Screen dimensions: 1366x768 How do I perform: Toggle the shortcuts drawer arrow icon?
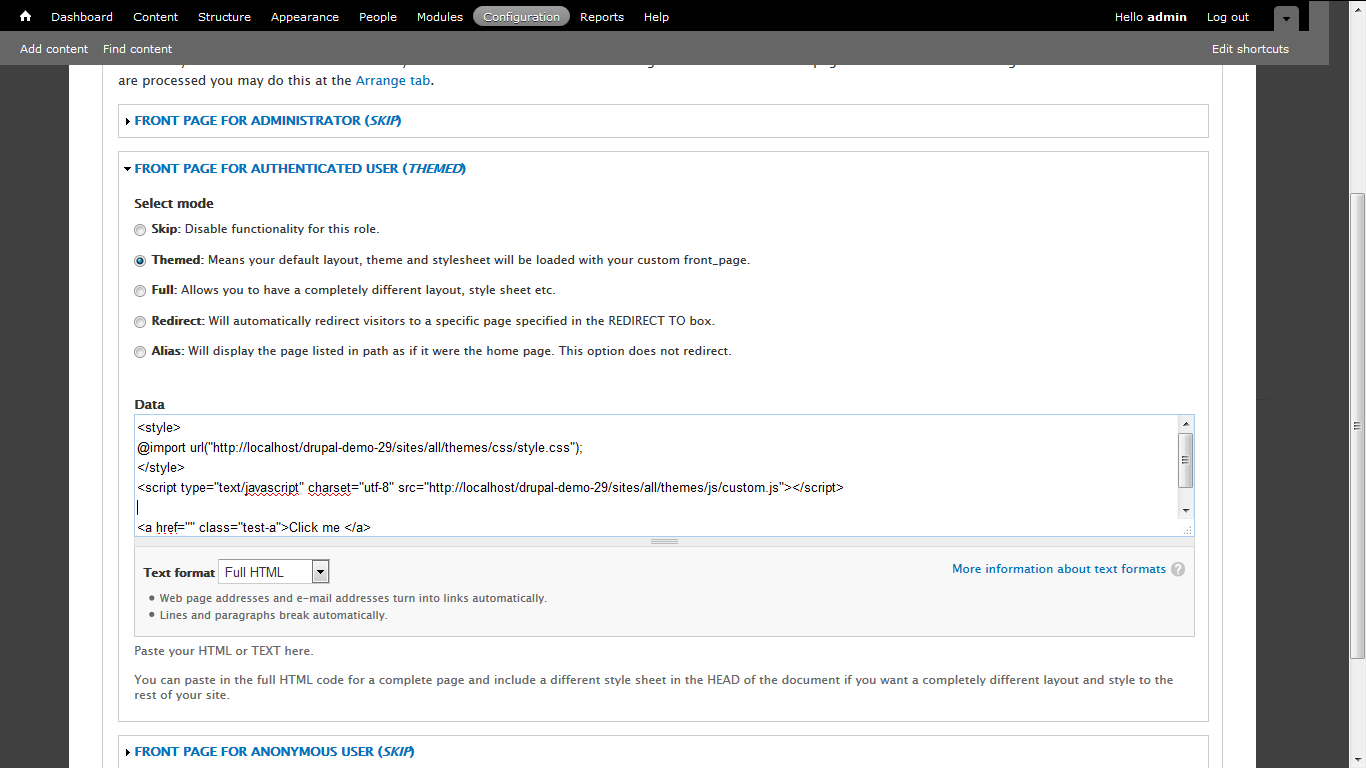1286,18
